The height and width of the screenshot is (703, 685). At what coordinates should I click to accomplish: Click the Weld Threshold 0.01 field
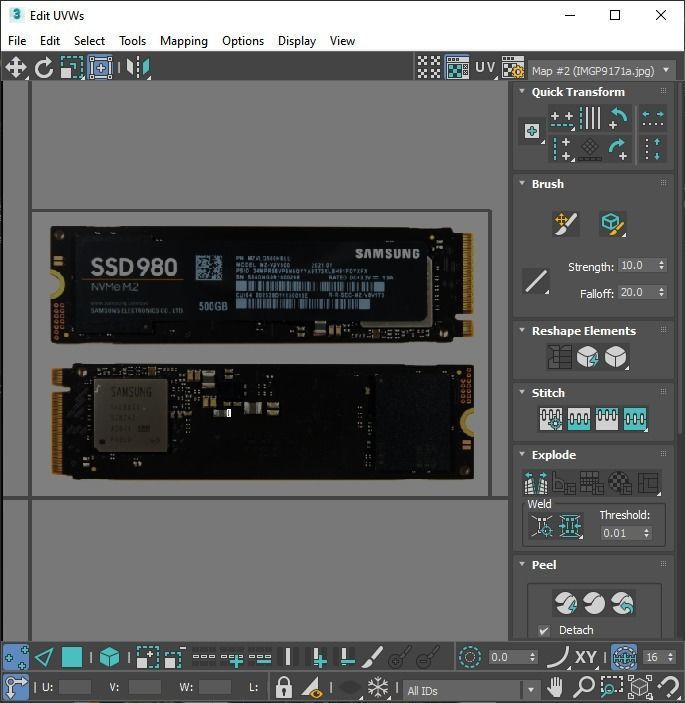tap(621, 533)
